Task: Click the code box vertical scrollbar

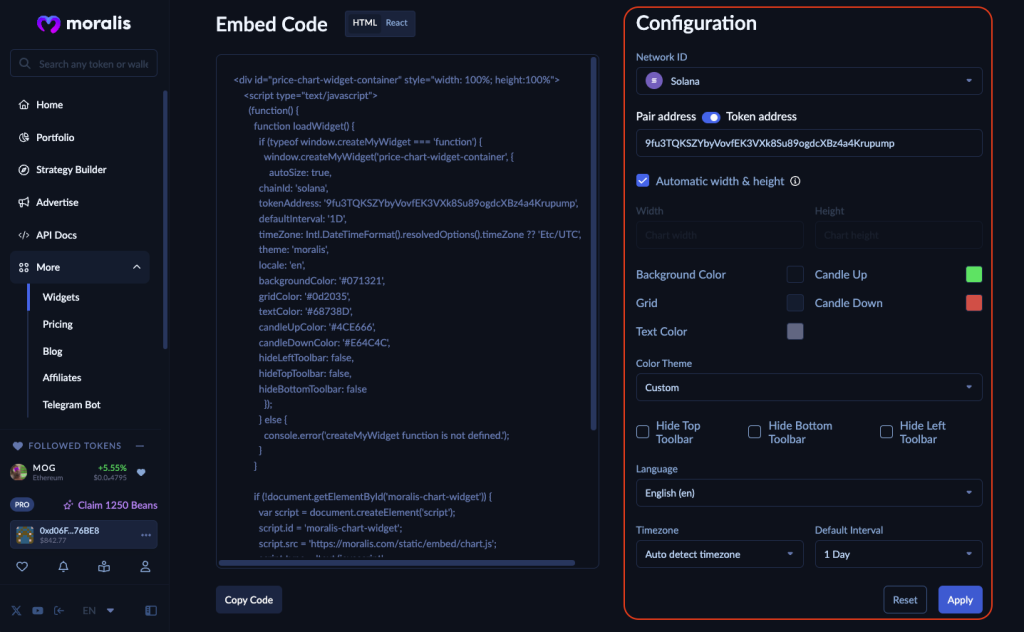Action: tap(594, 244)
